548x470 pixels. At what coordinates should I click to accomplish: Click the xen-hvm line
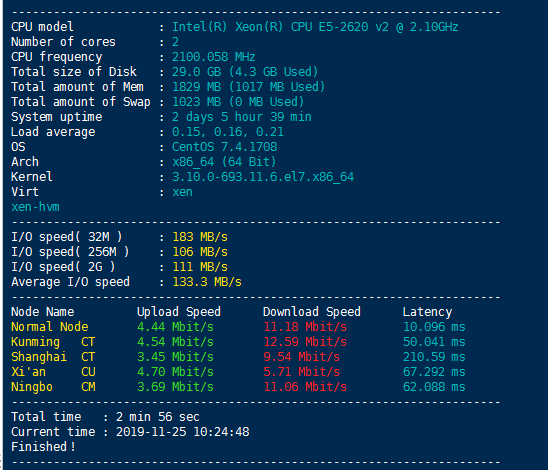coord(35,207)
